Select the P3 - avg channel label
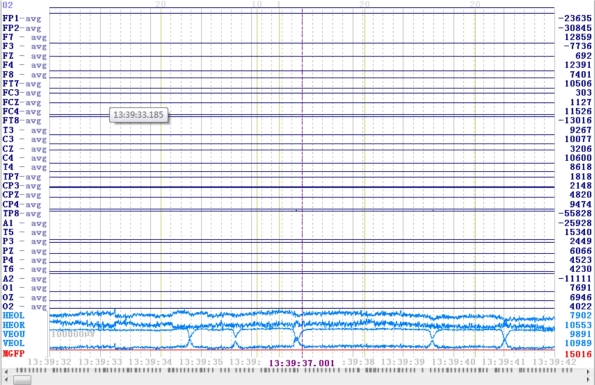The image size is (595, 385). coord(25,242)
